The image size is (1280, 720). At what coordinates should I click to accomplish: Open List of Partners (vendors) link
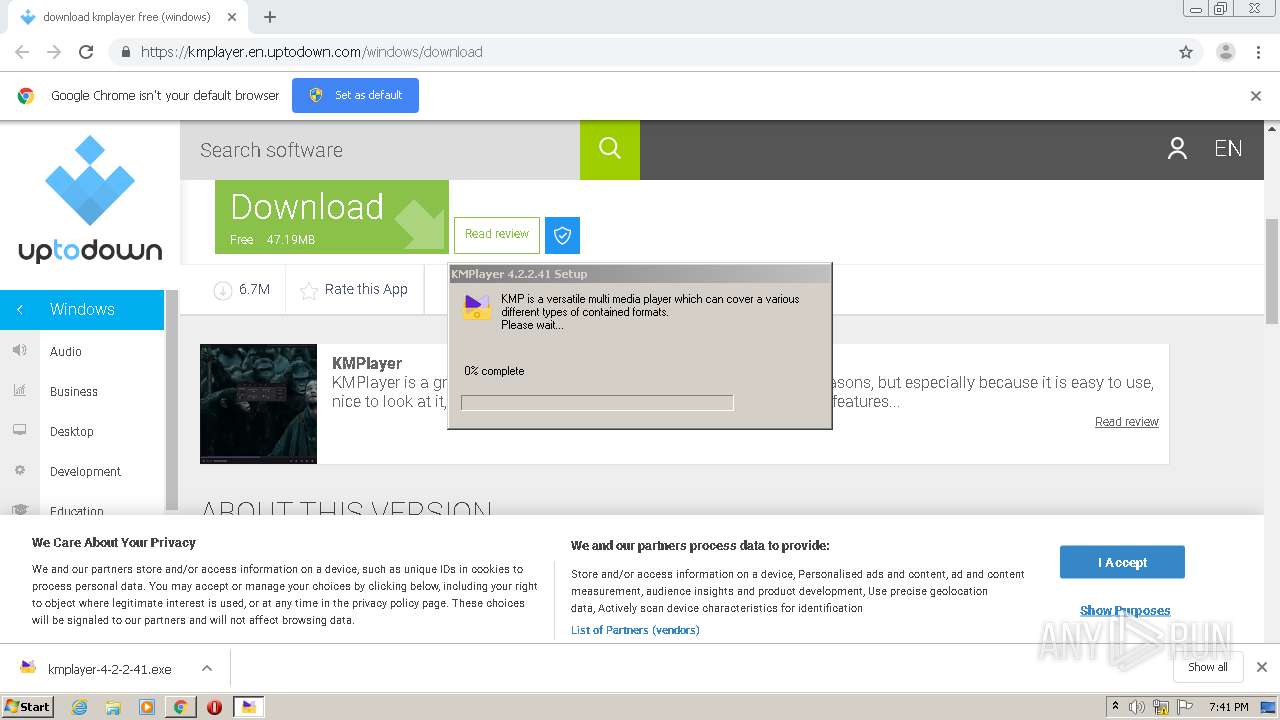click(635, 630)
